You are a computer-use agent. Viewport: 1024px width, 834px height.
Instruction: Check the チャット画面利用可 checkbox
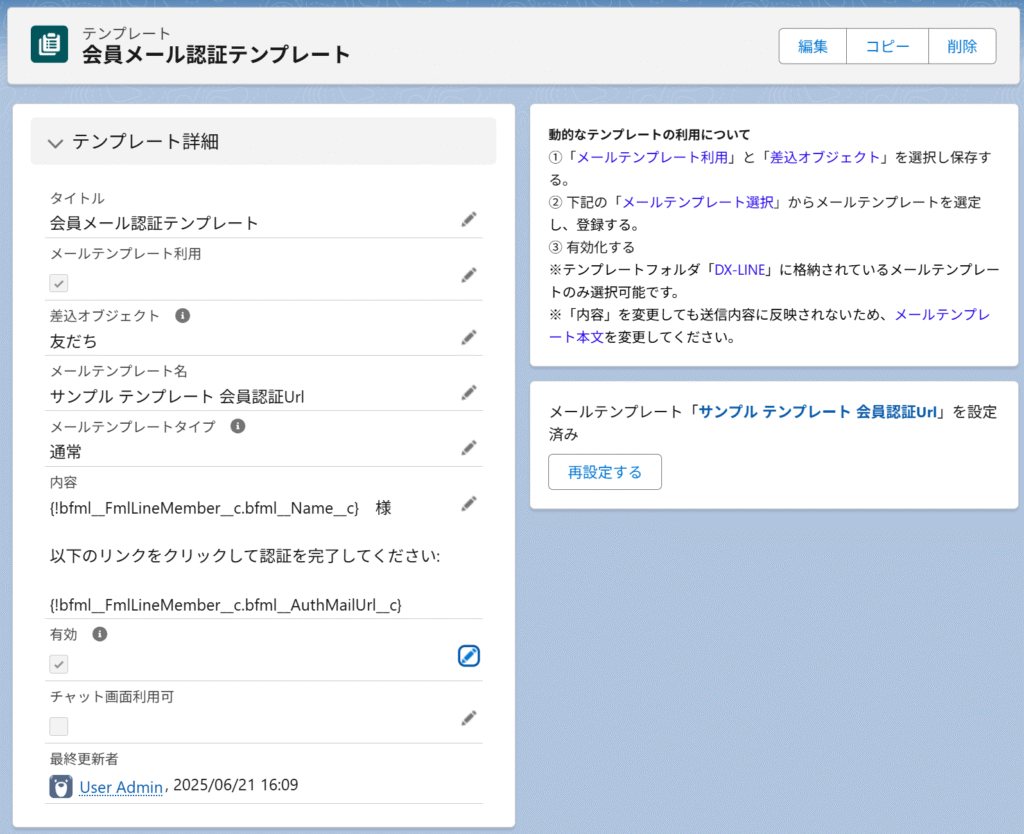point(60,726)
